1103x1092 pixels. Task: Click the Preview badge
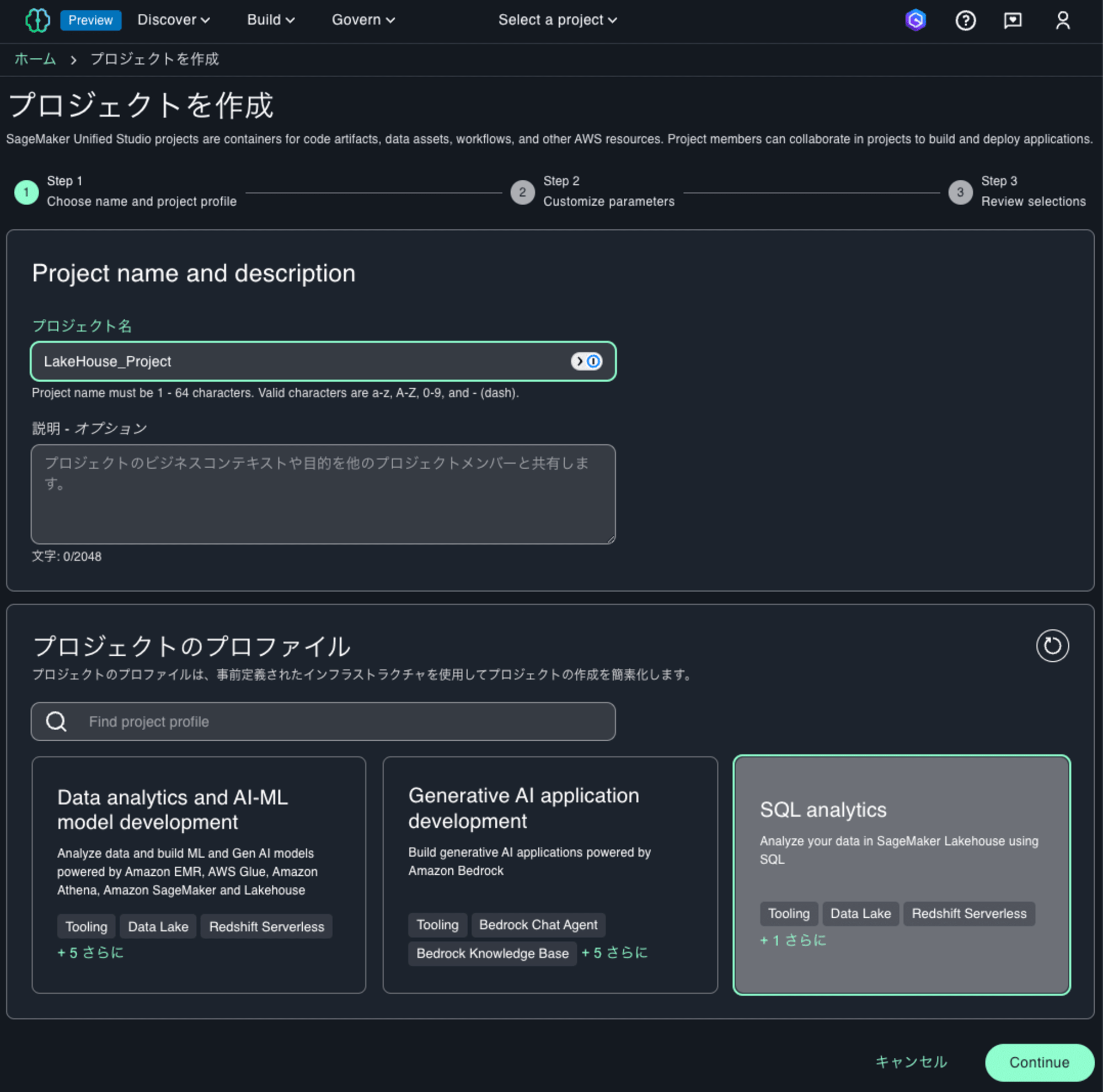(x=91, y=20)
